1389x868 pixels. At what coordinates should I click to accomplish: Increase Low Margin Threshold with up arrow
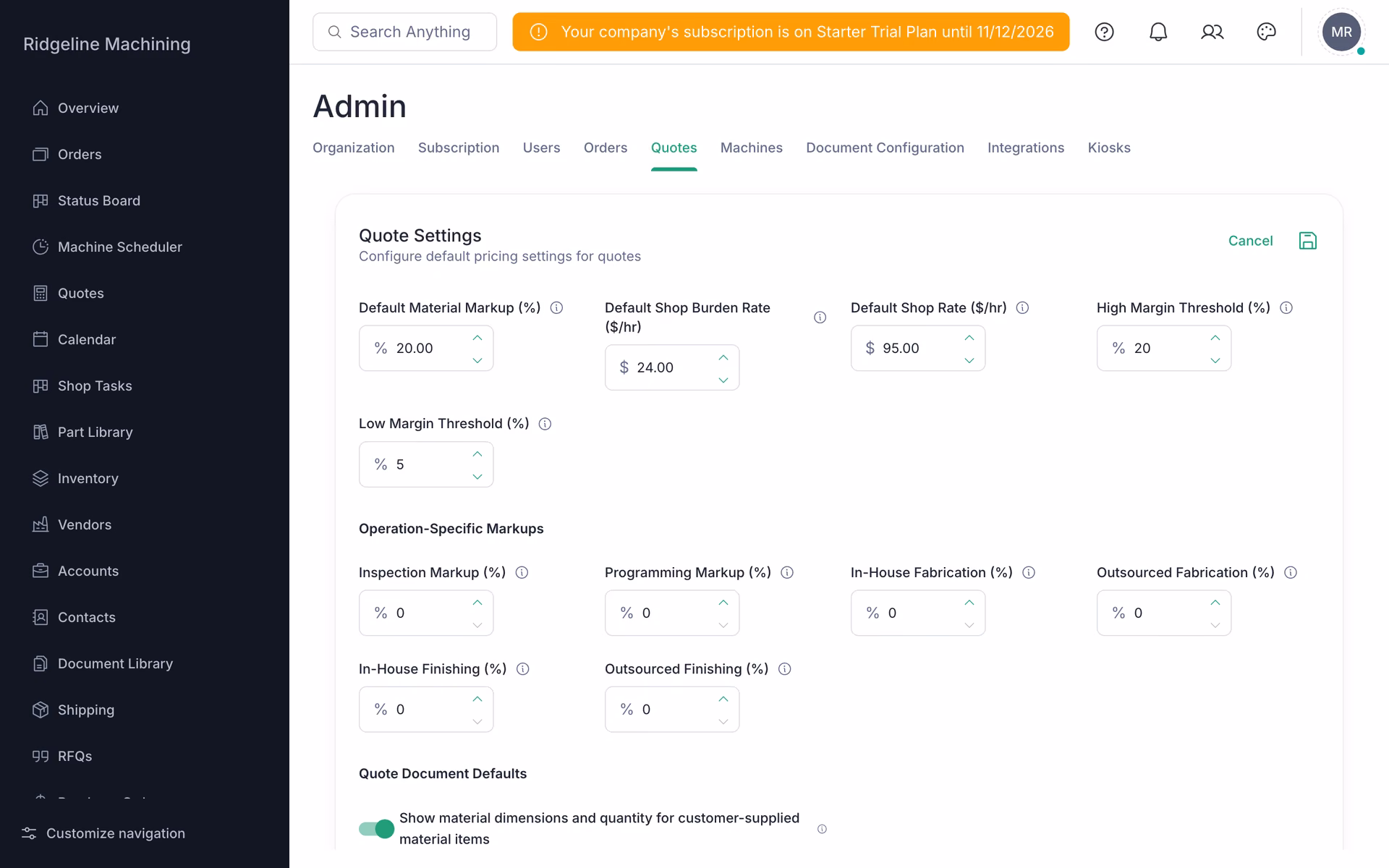tap(477, 454)
